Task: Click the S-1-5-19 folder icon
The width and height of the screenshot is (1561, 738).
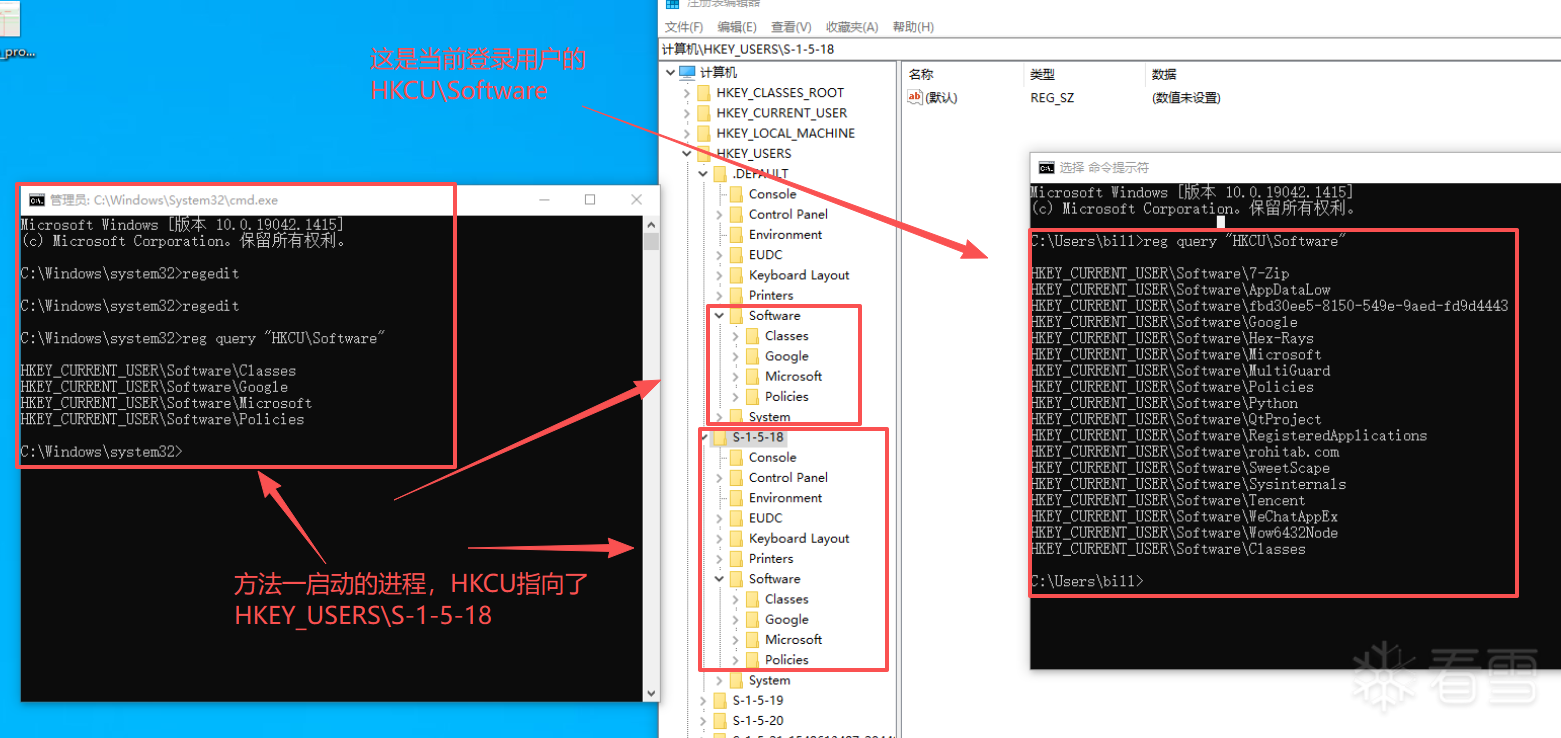Action: 720,700
